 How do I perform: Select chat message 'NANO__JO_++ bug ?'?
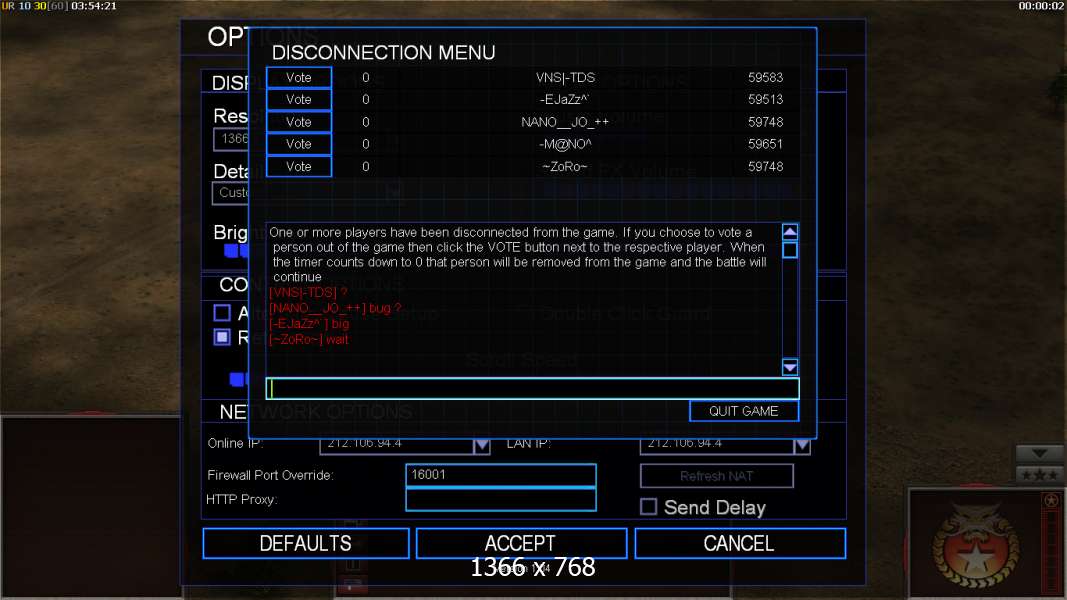pyautogui.click(x=335, y=308)
